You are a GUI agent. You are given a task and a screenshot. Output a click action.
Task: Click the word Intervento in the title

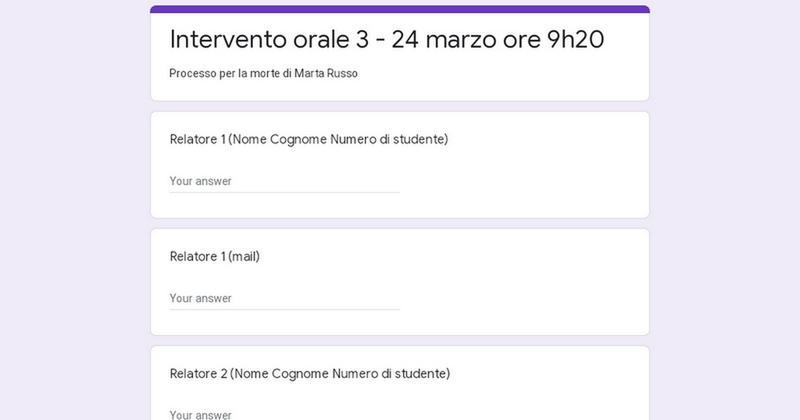228,39
